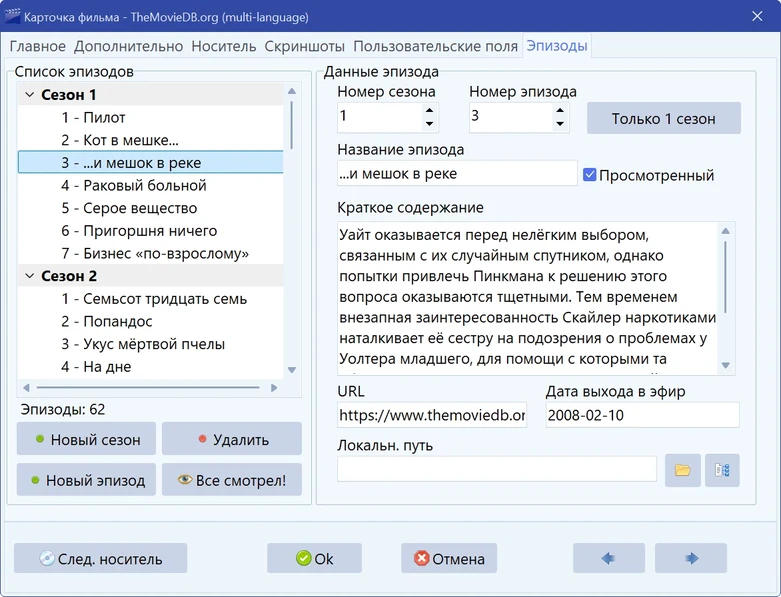Image resolution: width=781 pixels, height=597 pixels.
Task: Click the red Удалить button
Action: pyautogui.click(x=232, y=439)
